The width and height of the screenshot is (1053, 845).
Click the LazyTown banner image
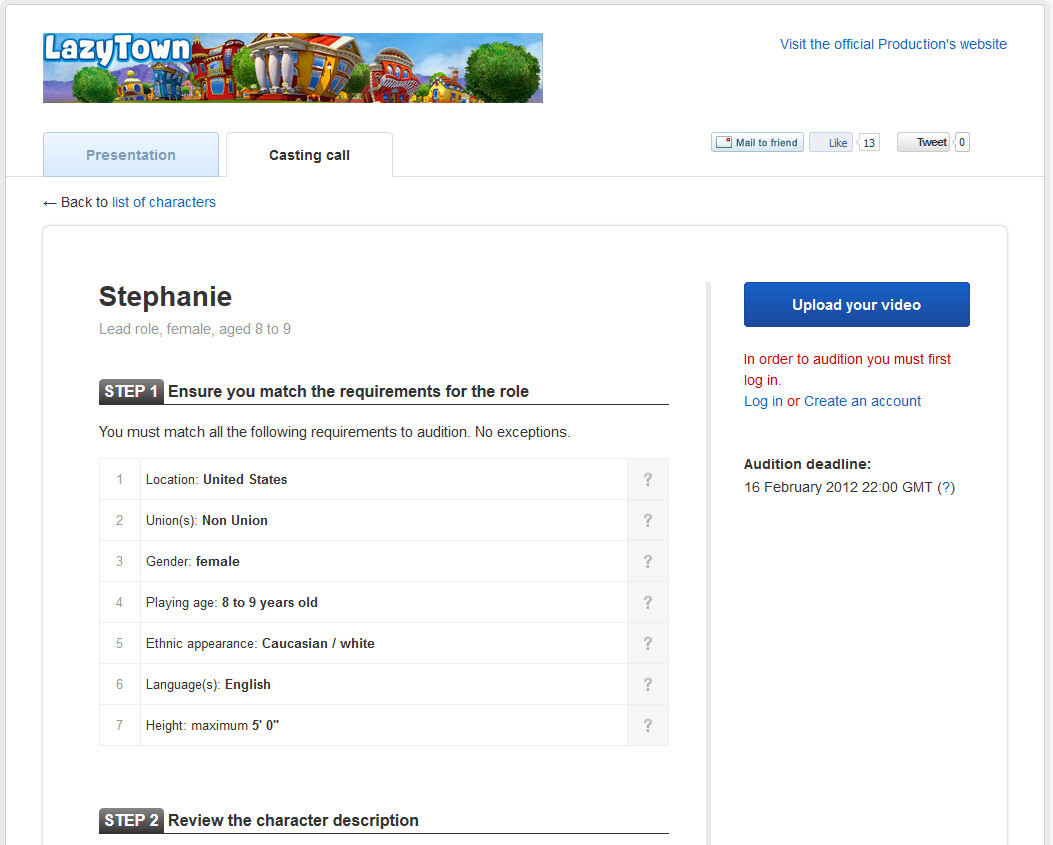coord(292,68)
